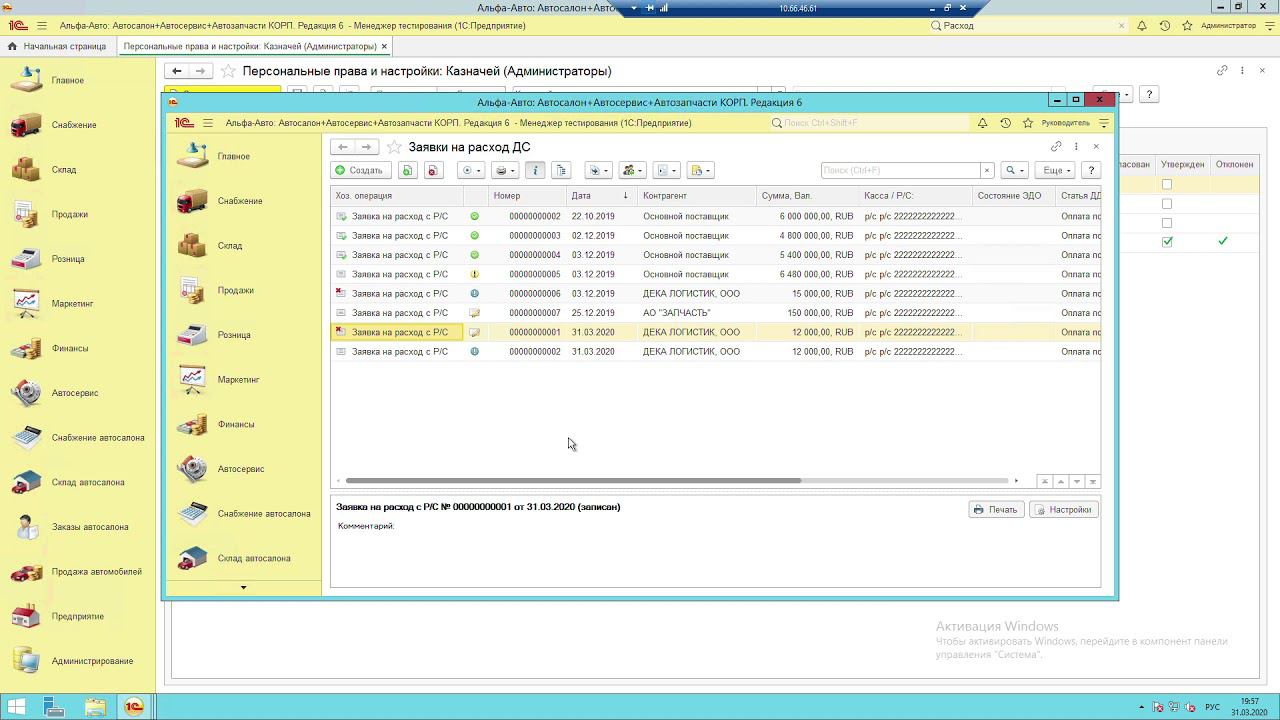Click the notifications bell in inner window

point(982,123)
